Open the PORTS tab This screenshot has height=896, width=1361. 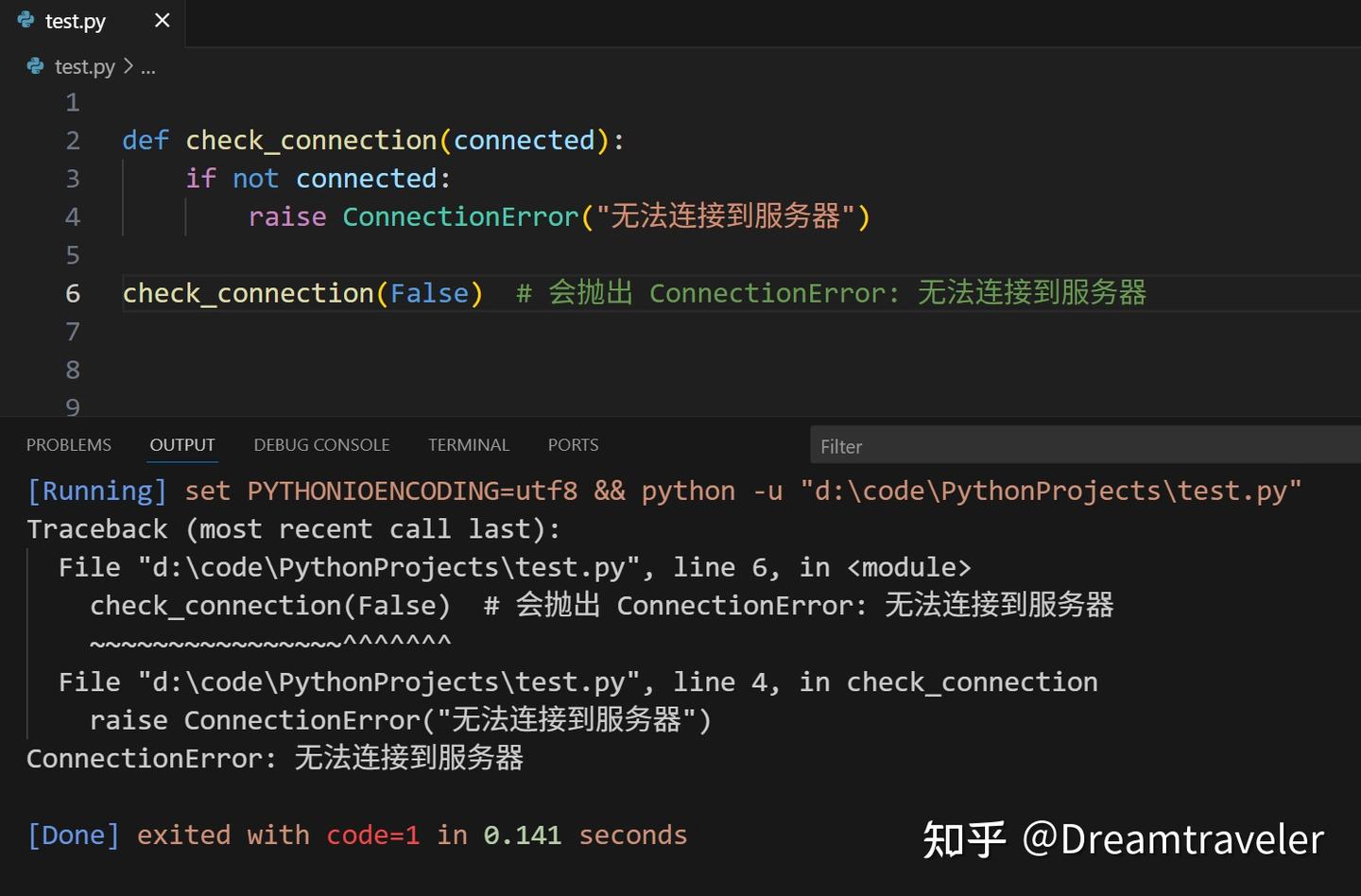572,444
